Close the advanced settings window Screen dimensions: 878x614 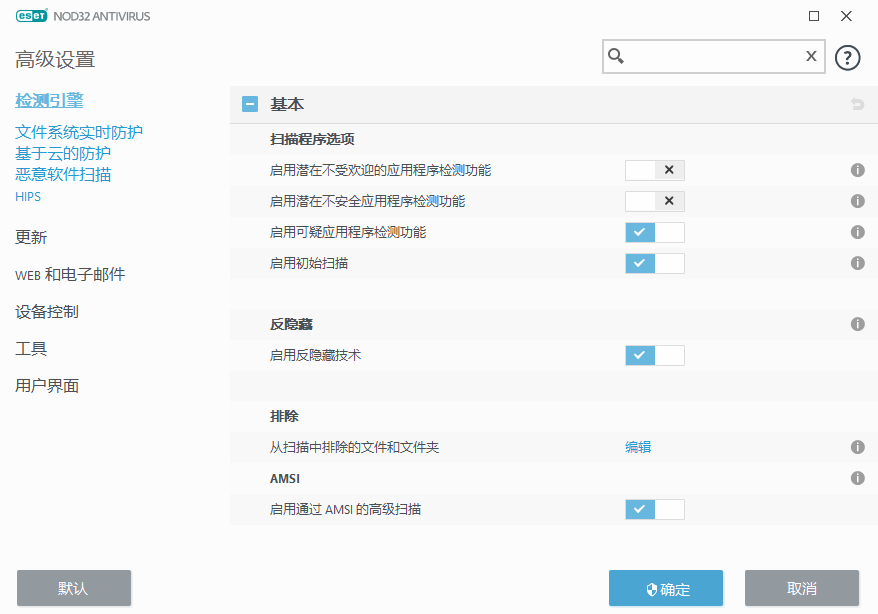tap(846, 16)
